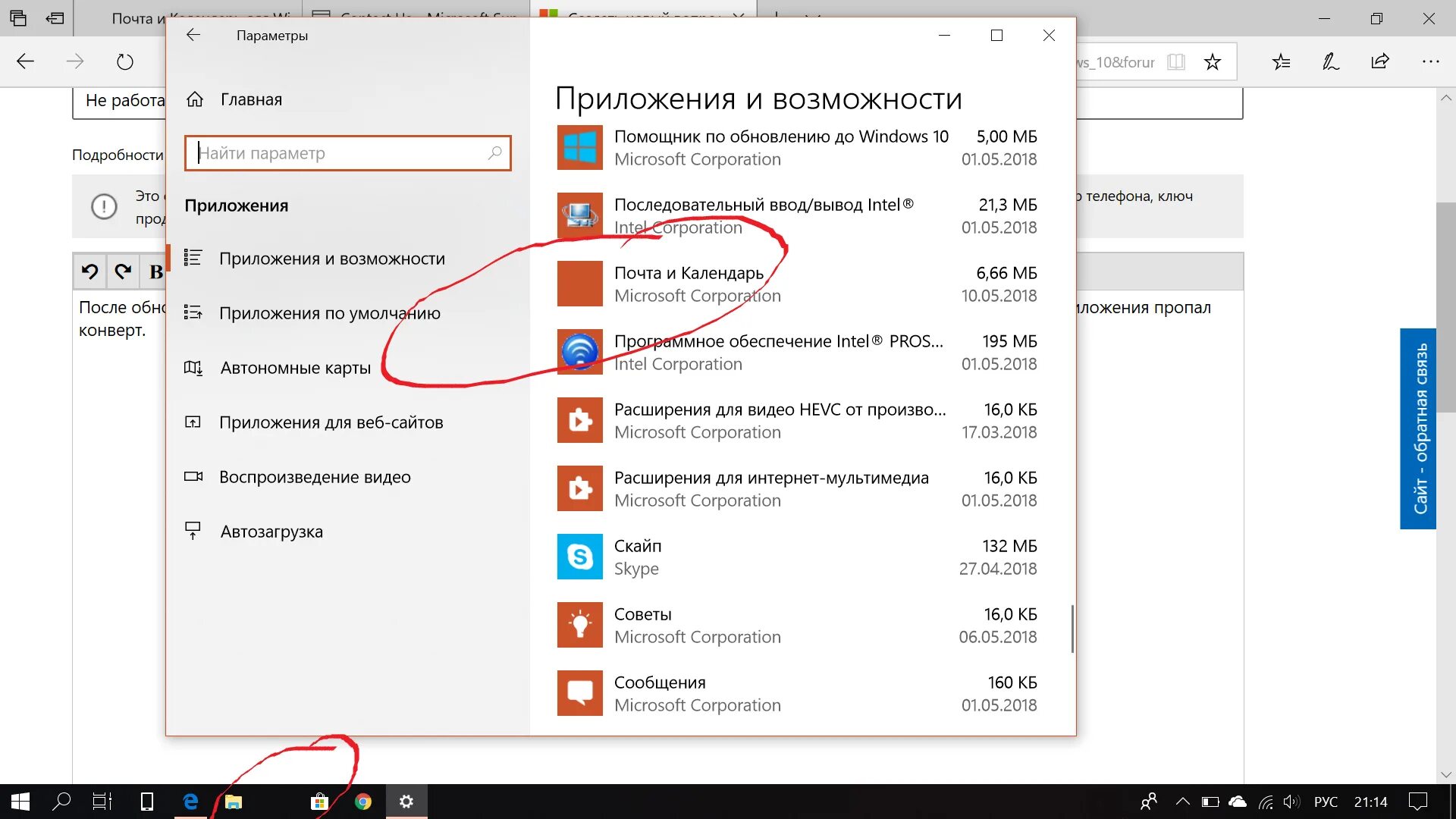Click Edge browser back arrow
Viewport: 1456px width, 819px height.
point(25,61)
